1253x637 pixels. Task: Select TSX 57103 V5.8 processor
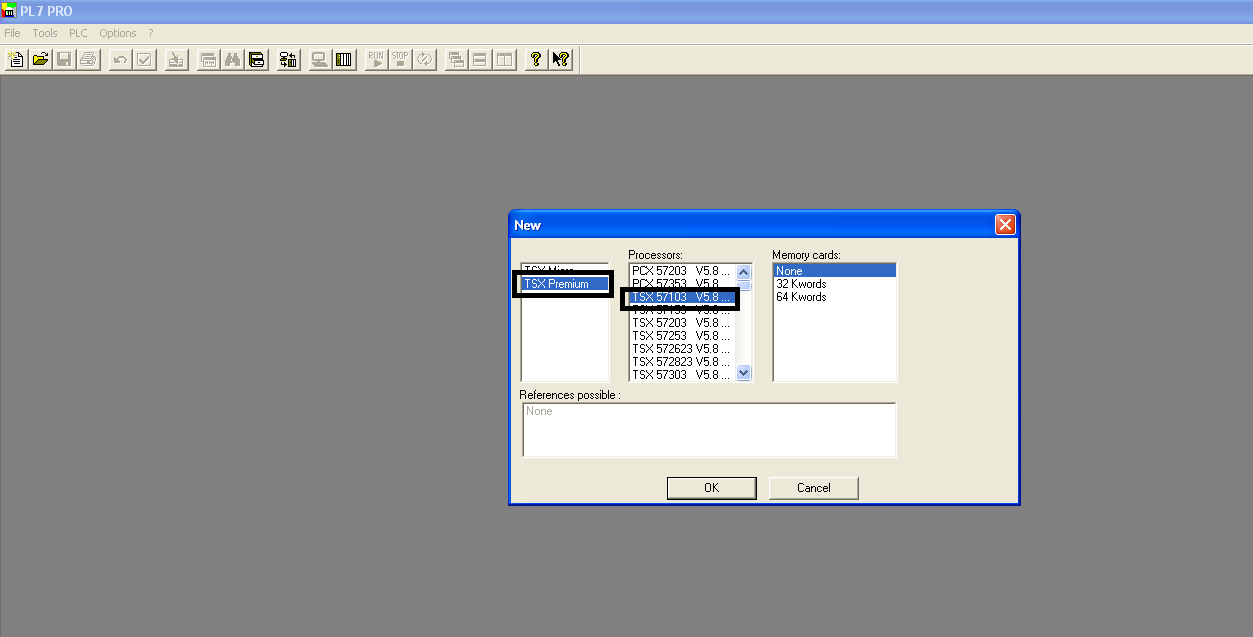pos(682,297)
